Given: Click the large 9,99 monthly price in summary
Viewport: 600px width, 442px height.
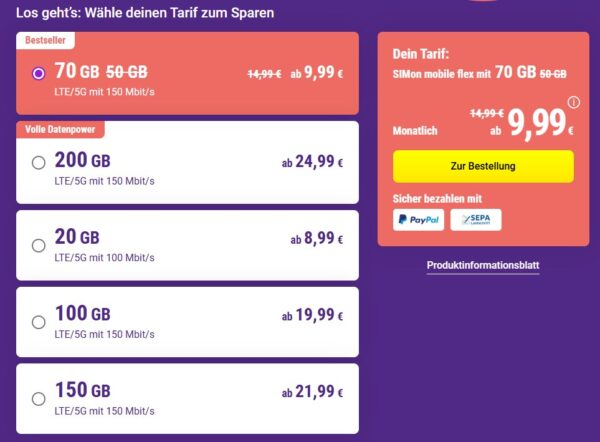Looking at the screenshot, I should (x=539, y=123).
